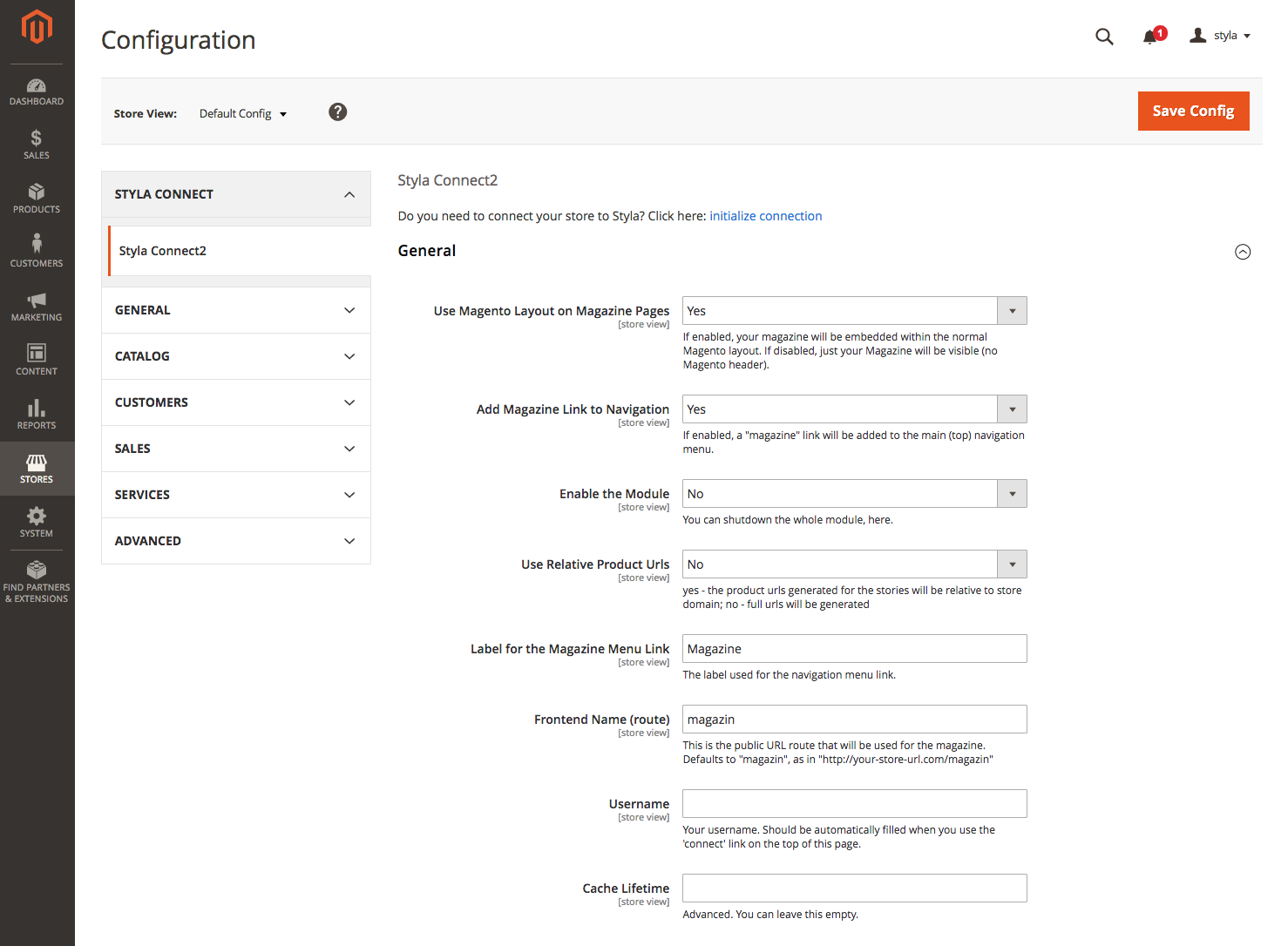Viewport: 1288px width, 946px height.
Task: Expand the SERVICES config section
Action: point(236,495)
